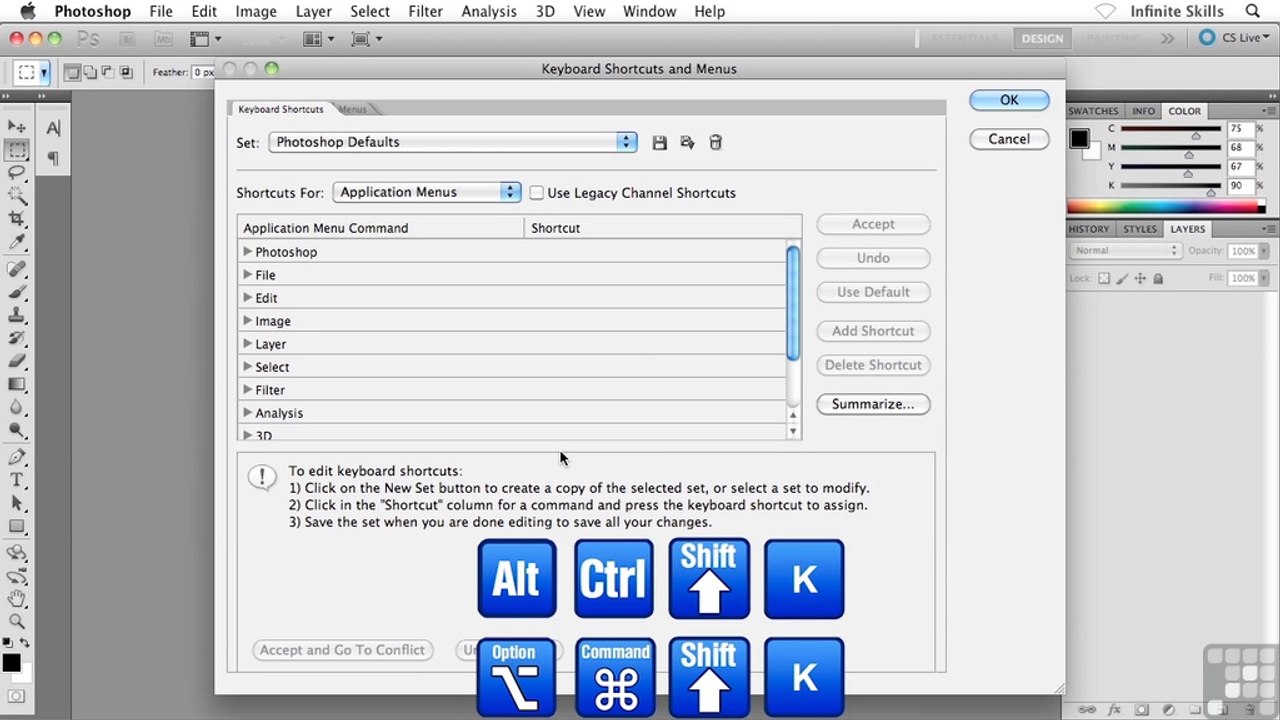Expand the Select menu commands

247,367
